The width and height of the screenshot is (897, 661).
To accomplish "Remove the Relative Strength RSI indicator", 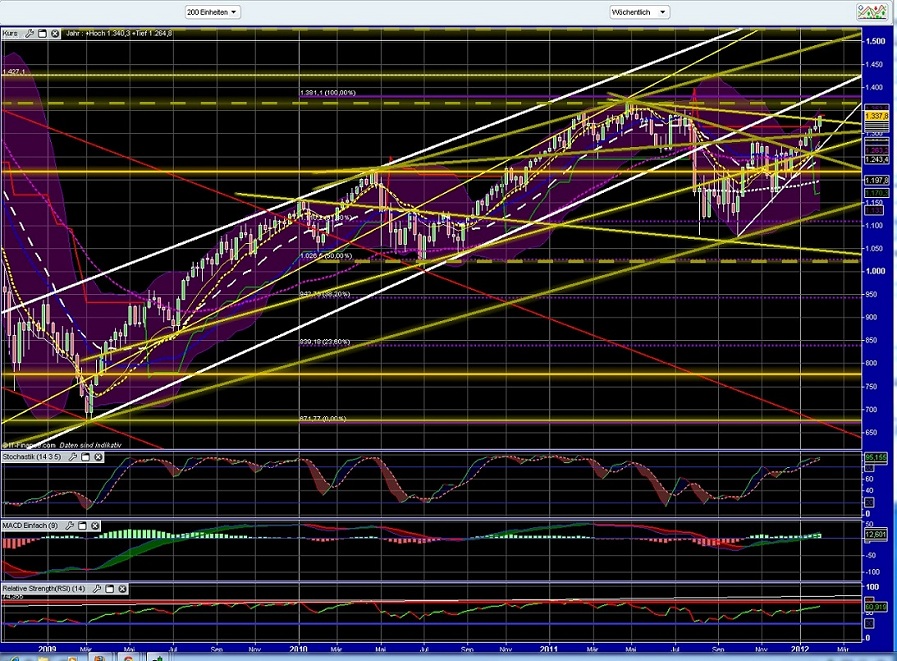I will pos(122,588).
